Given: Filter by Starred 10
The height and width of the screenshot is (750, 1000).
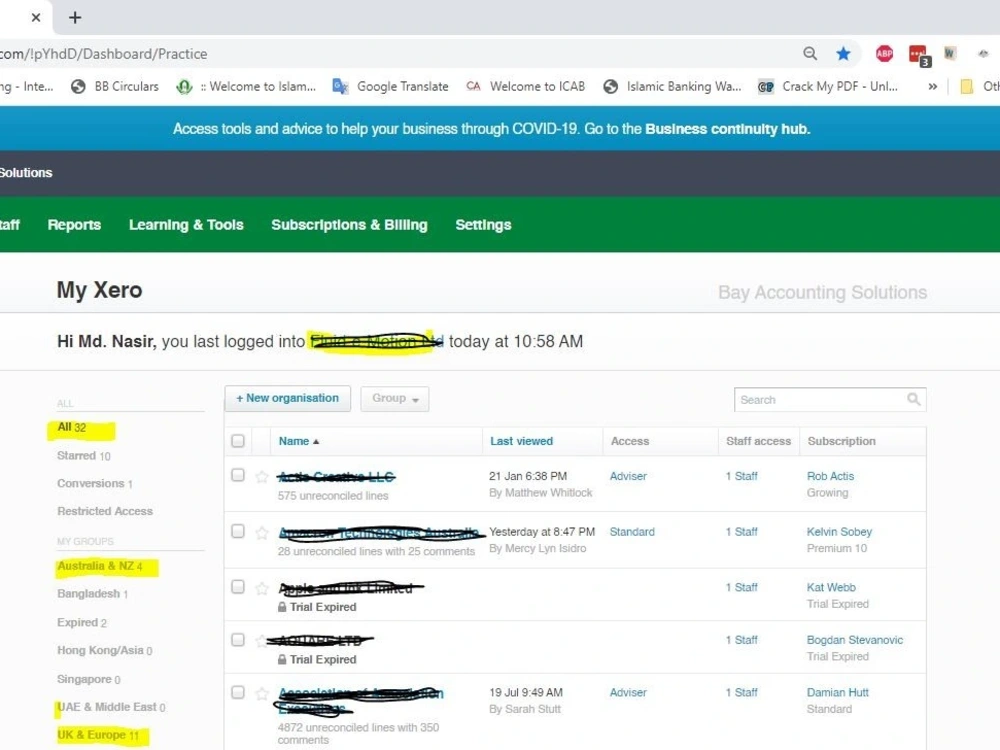Looking at the screenshot, I should pyautogui.click(x=84, y=455).
